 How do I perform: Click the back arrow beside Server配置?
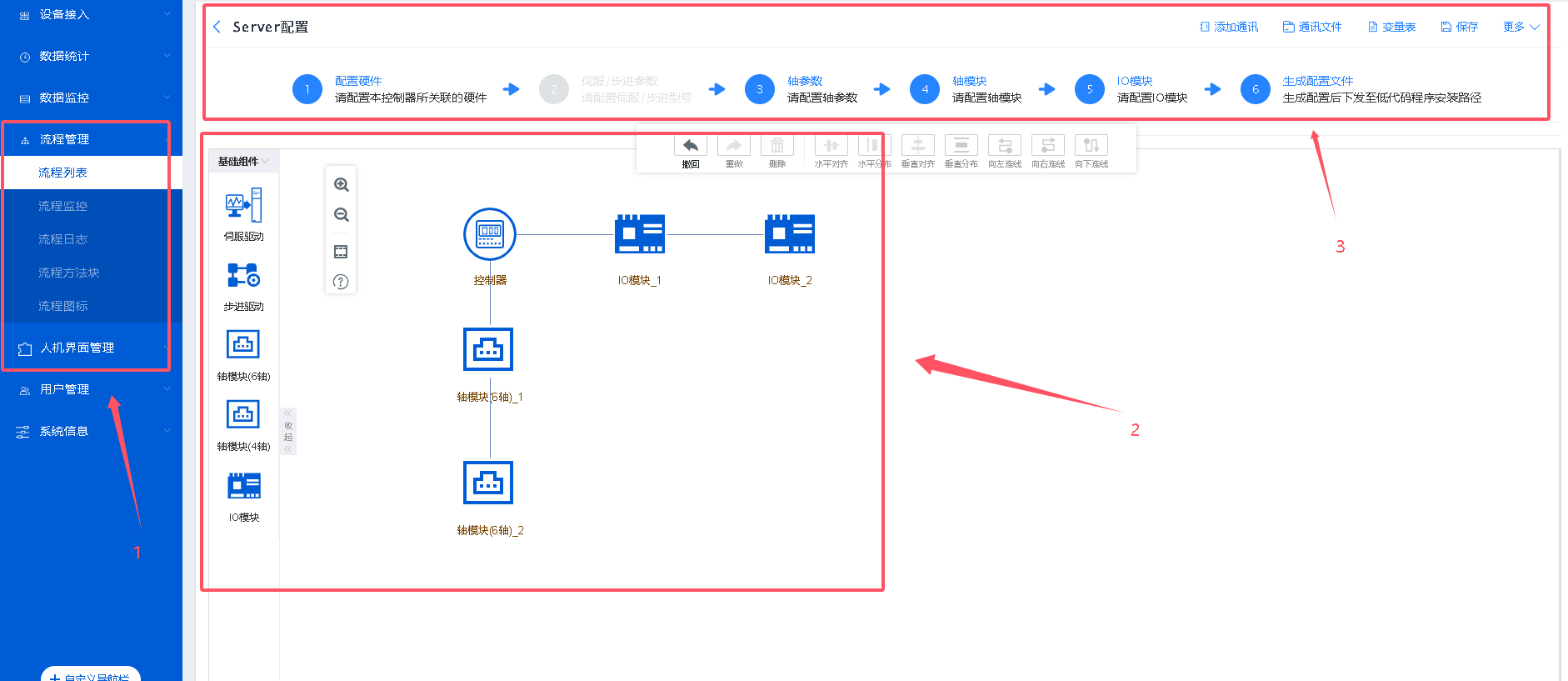click(x=217, y=27)
